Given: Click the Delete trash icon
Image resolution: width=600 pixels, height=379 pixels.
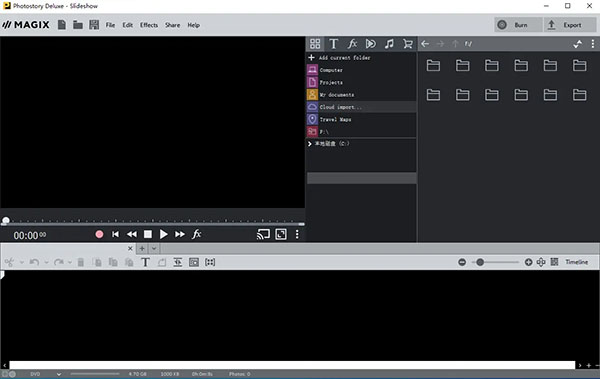Looking at the screenshot, I should pos(81,262).
